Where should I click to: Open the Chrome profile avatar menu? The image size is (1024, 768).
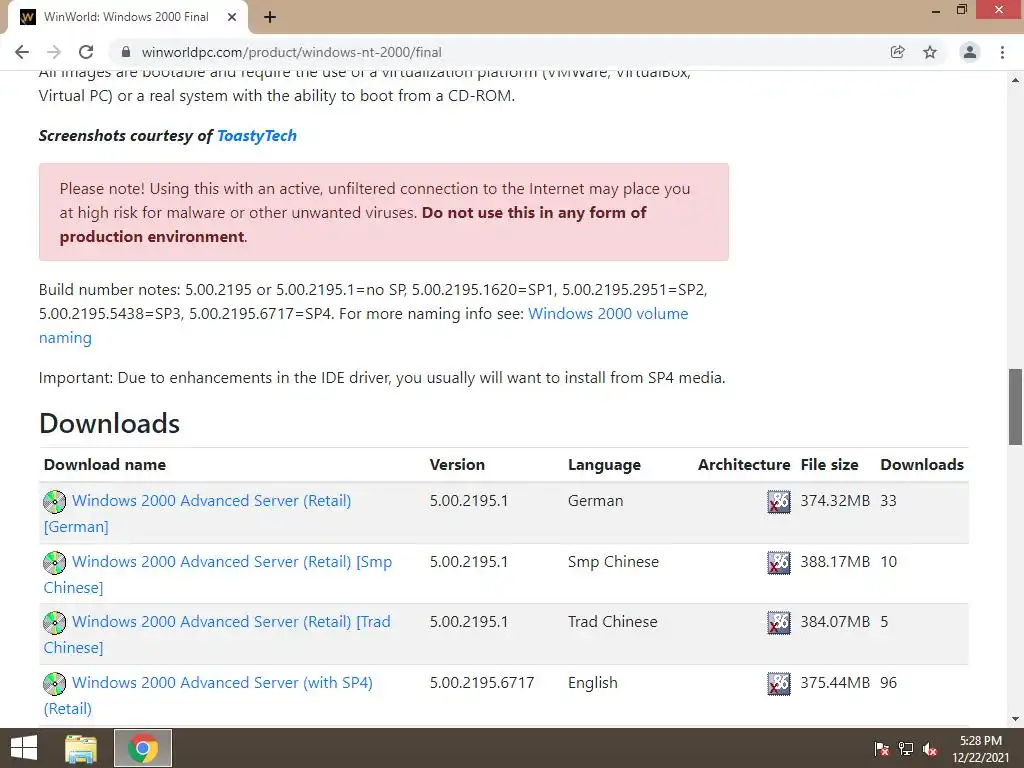point(970,52)
